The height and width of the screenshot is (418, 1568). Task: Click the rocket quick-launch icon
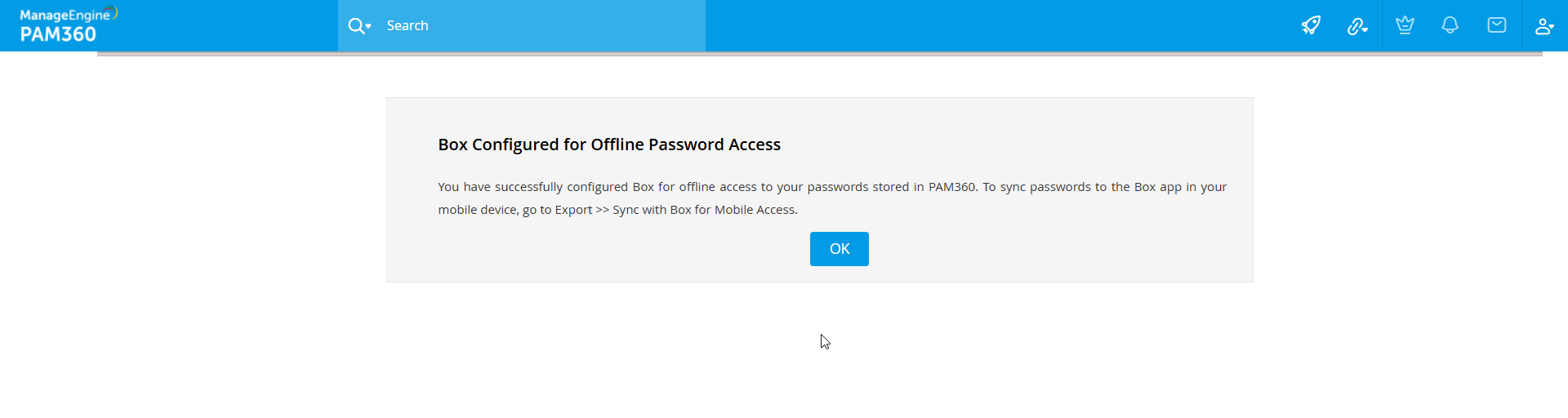coord(1311,25)
